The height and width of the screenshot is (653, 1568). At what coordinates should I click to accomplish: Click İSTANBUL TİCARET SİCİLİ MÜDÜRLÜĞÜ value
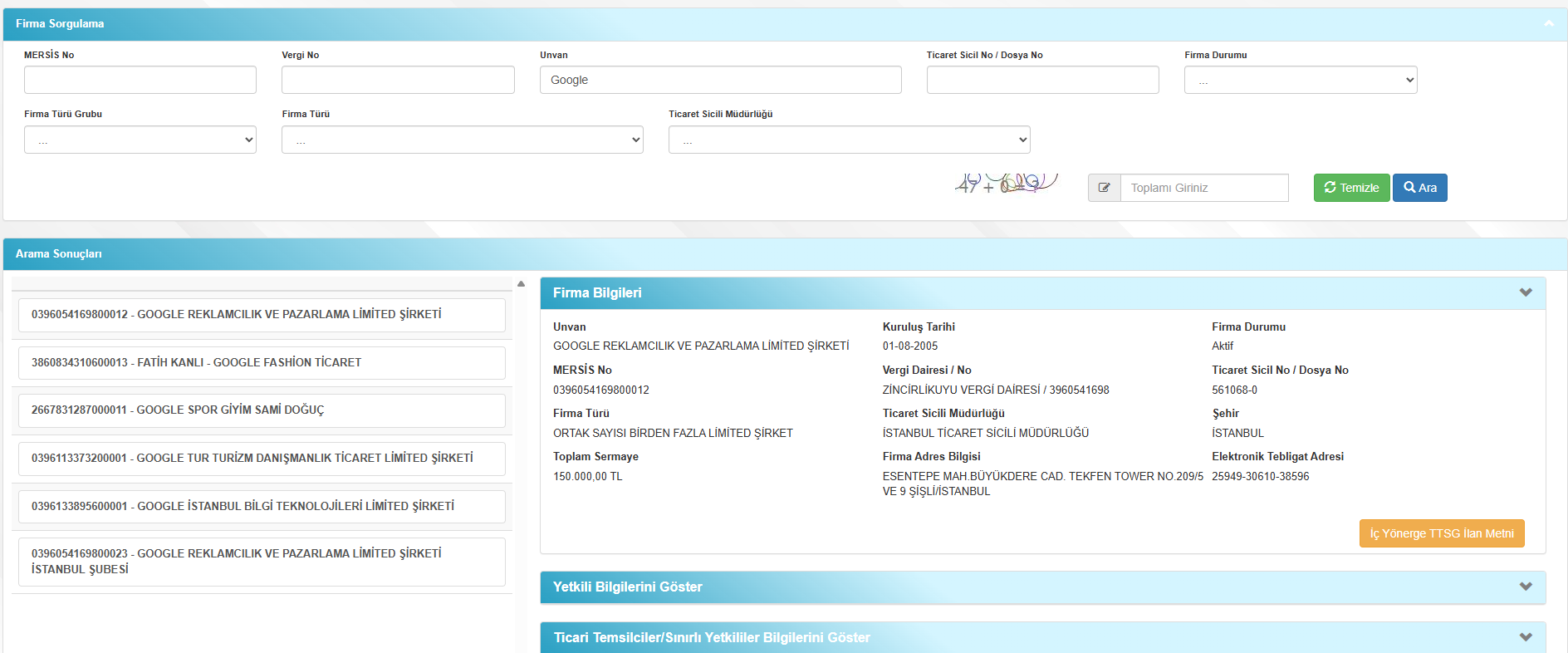pyautogui.click(x=986, y=433)
